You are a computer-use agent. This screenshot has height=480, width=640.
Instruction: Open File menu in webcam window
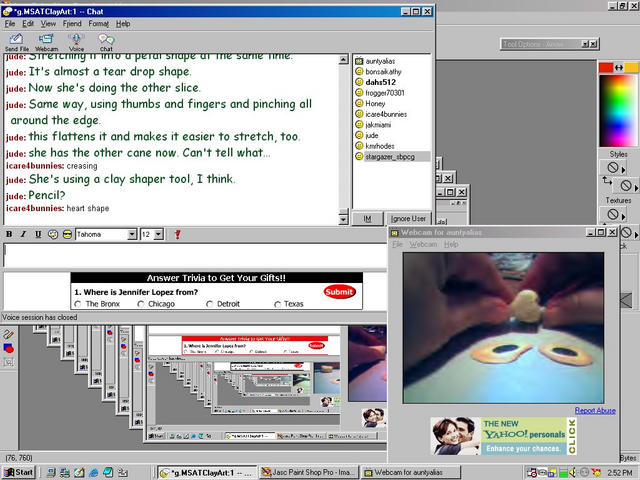click(398, 244)
